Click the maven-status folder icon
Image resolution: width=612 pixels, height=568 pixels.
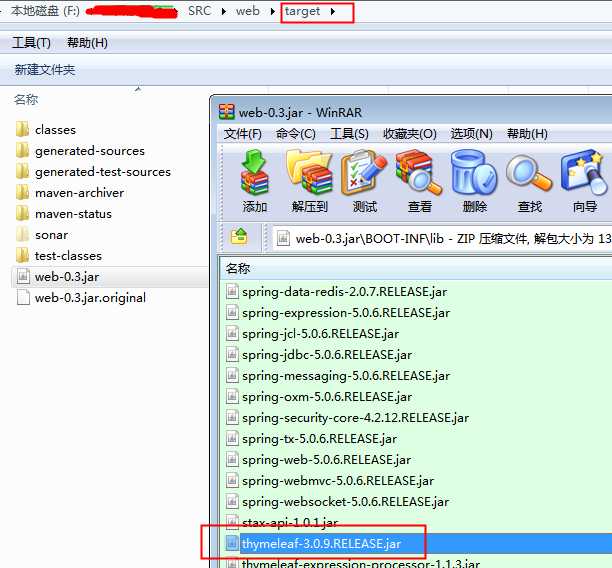tap(23, 214)
